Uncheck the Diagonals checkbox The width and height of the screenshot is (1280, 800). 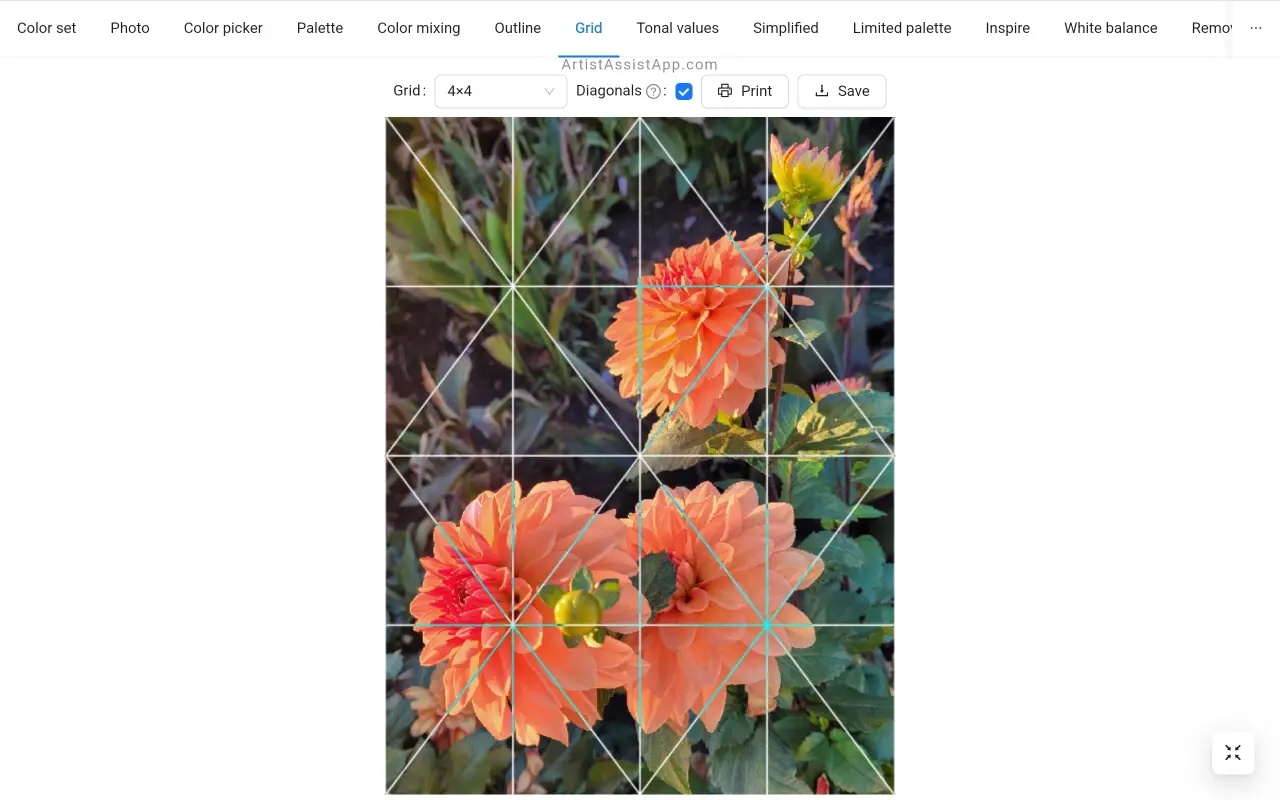[684, 91]
